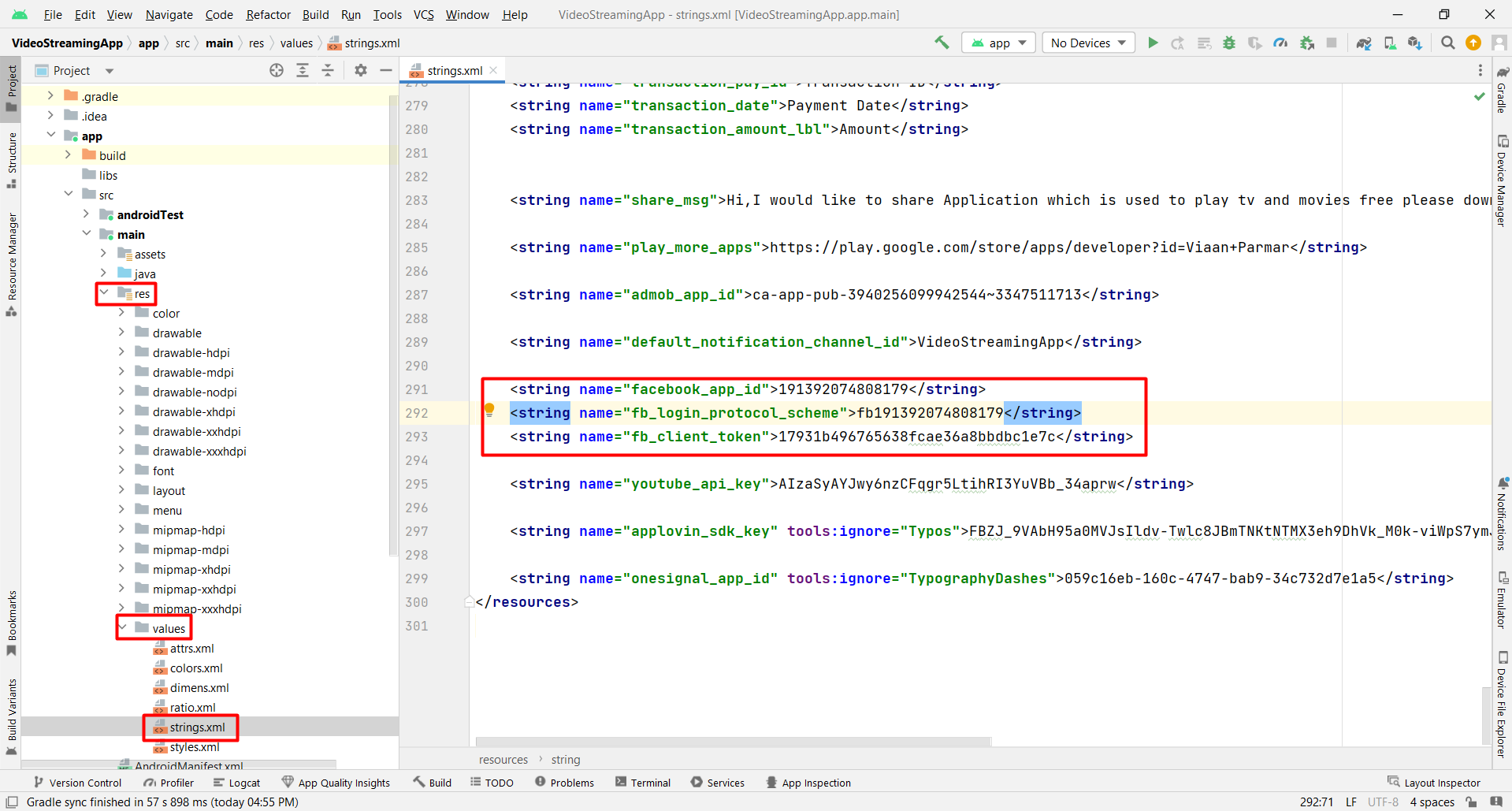Open the Problems tool window
This screenshot has width=1512, height=811.
pyautogui.click(x=564, y=783)
